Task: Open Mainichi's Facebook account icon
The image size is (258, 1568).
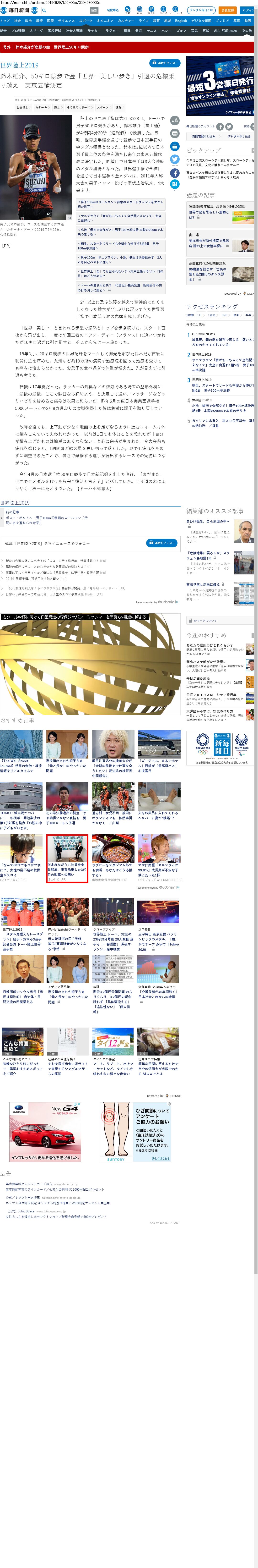Action: tap(220, 127)
